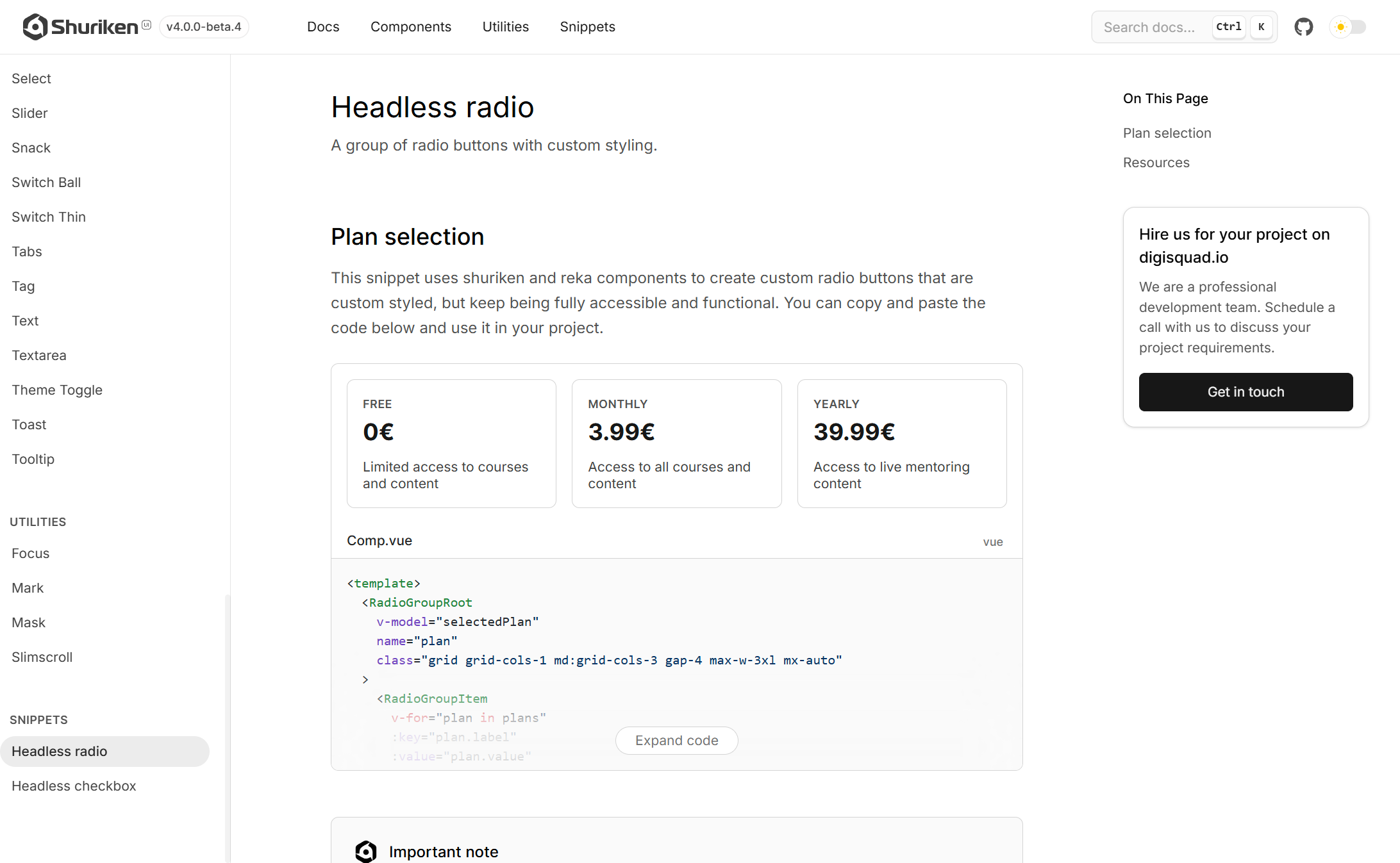
Task: Select Headless radio in Snippets sidebar
Action: (x=104, y=752)
